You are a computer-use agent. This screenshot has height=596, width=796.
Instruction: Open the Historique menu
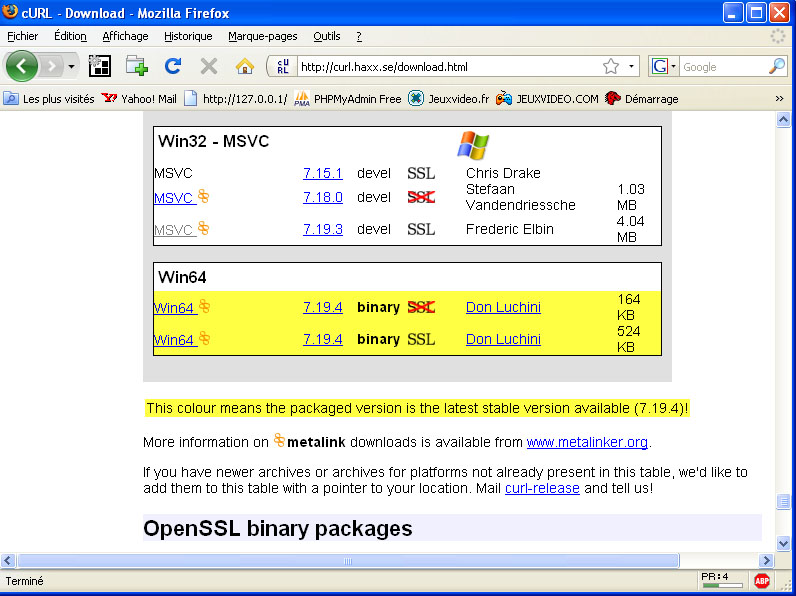tap(188, 36)
